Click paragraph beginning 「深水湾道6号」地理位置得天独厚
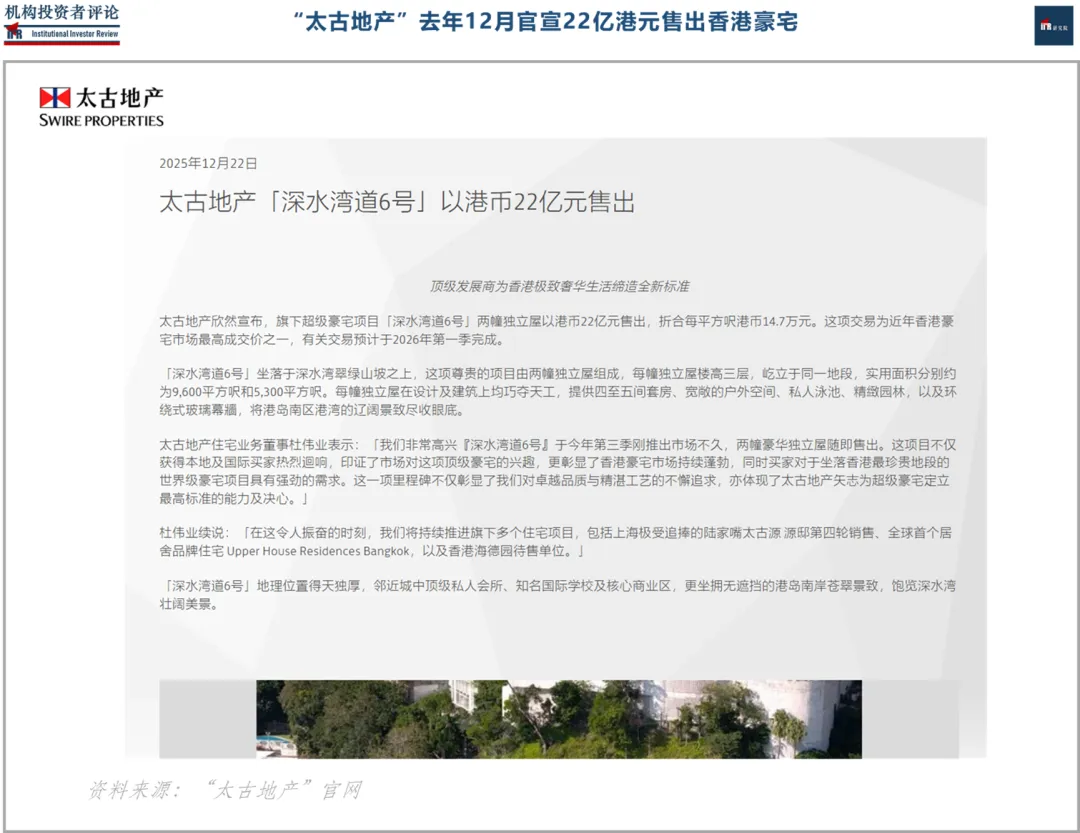This screenshot has width=1080, height=833. pyautogui.click(x=557, y=595)
